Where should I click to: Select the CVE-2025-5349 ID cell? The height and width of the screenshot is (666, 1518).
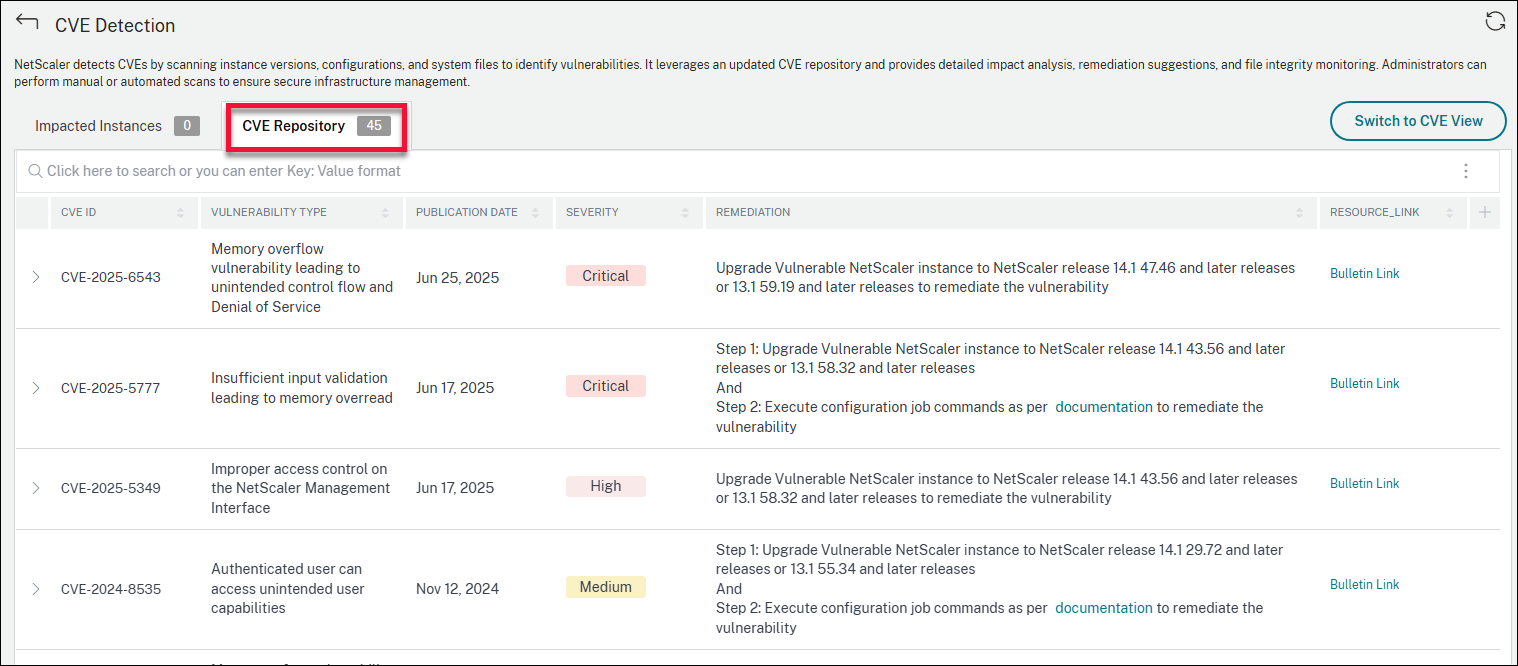[x=111, y=488]
